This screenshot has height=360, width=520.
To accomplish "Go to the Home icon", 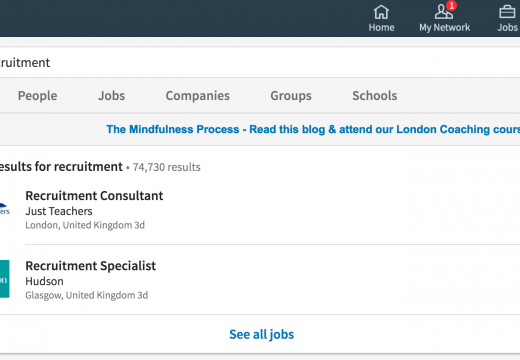I will pos(381,12).
